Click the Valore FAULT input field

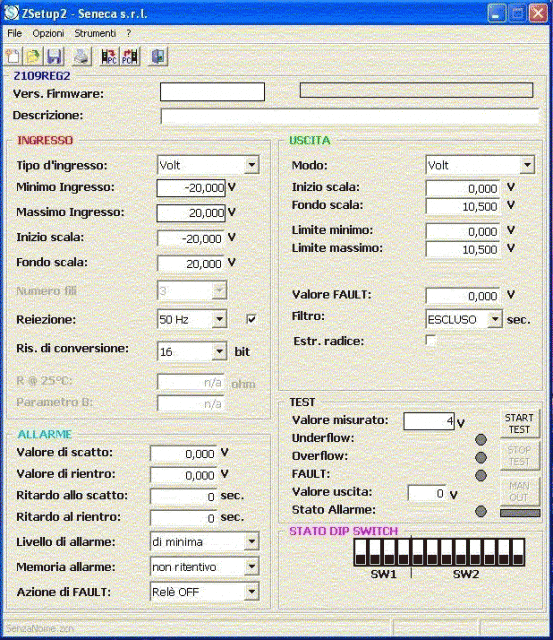point(463,296)
